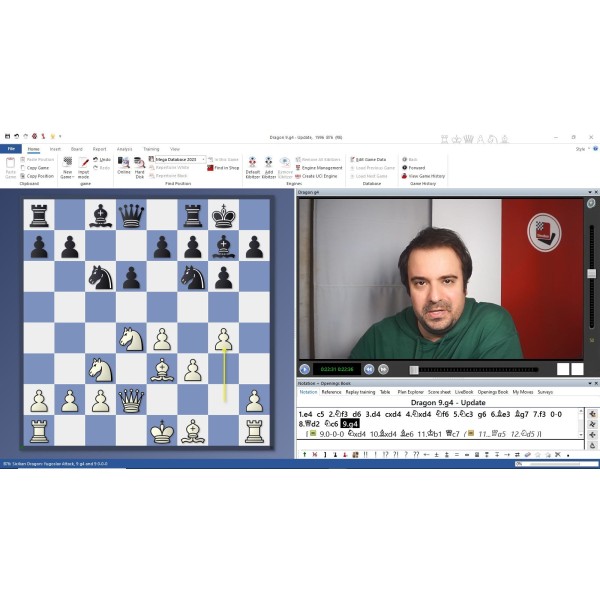Viewport: 600px width, 600px height.
Task: Click Find in Shop button
Action: [x=223, y=168]
